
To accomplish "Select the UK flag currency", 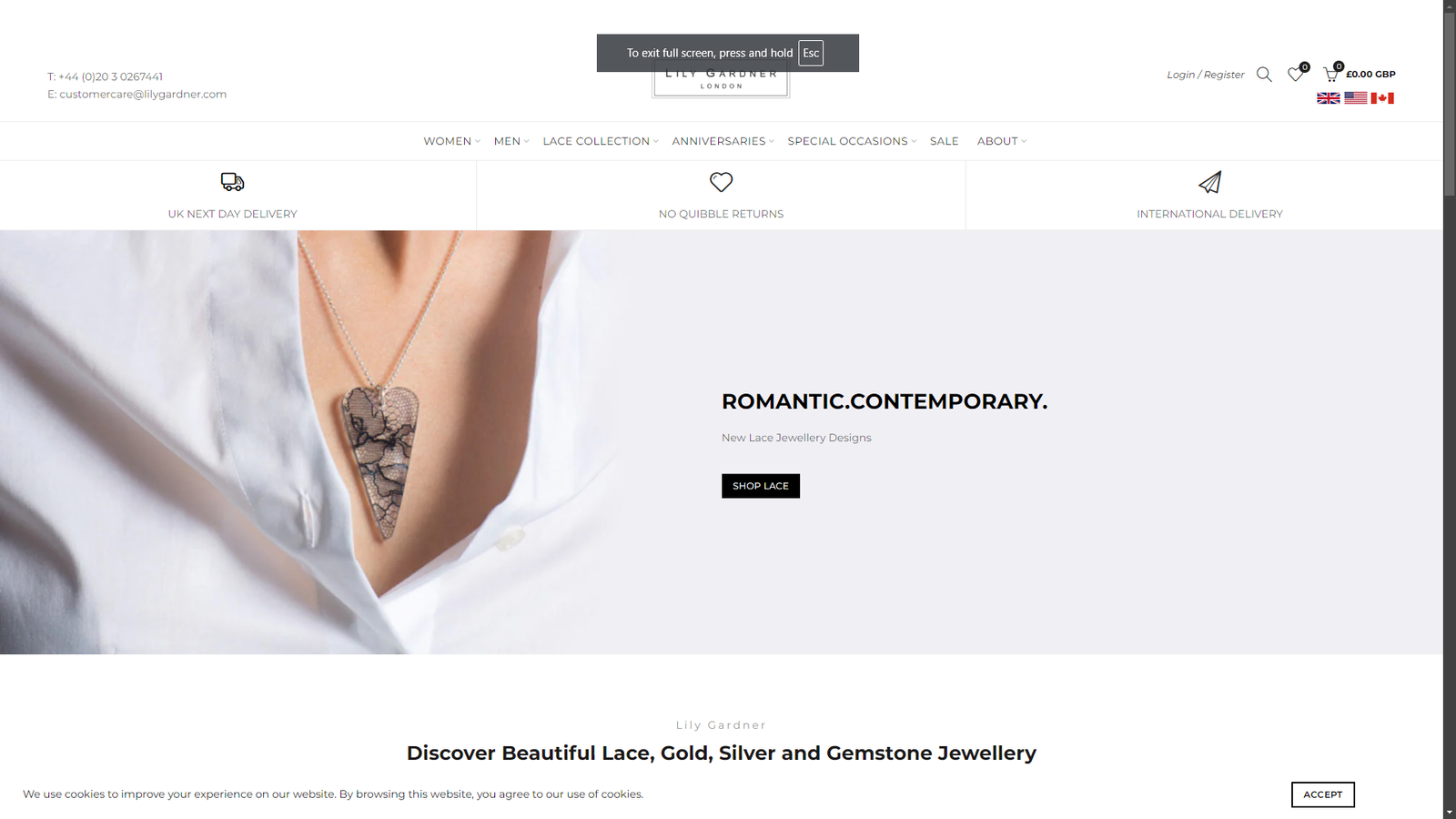I will [x=1329, y=98].
